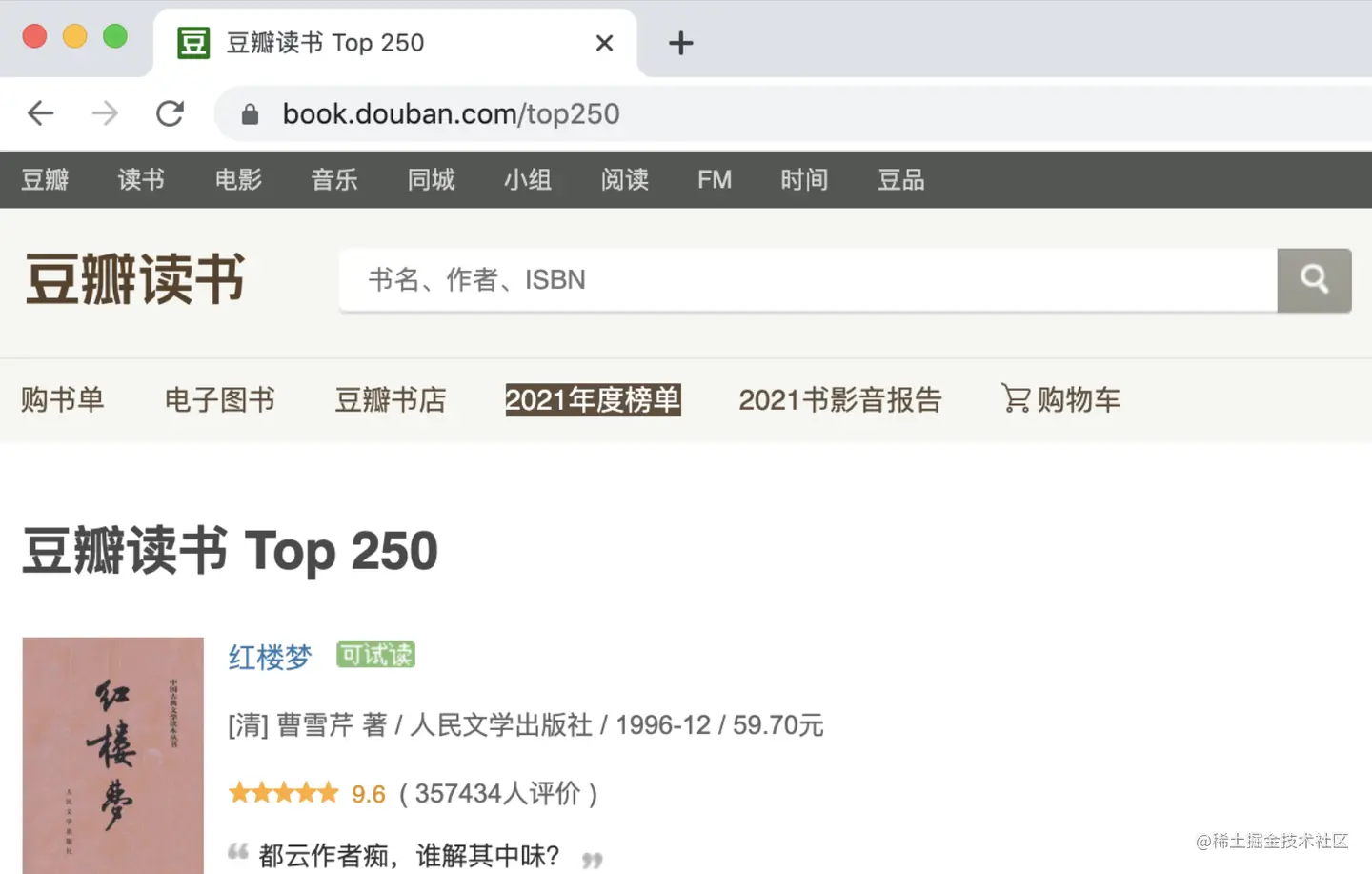Click the 豆瓣读书 Top 250 page heading
The image size is (1372, 874).
tap(230, 551)
